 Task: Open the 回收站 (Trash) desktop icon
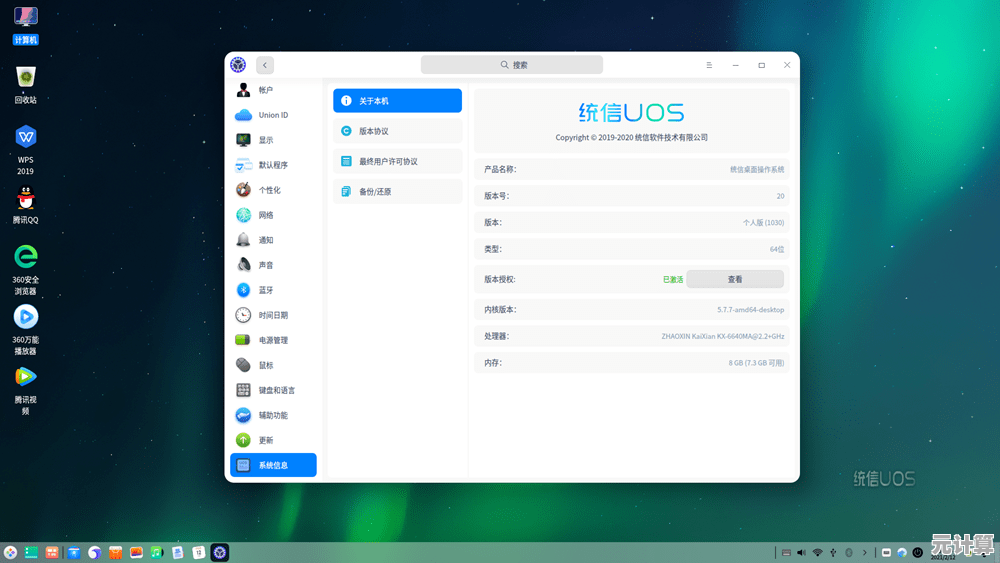[x=26, y=85]
